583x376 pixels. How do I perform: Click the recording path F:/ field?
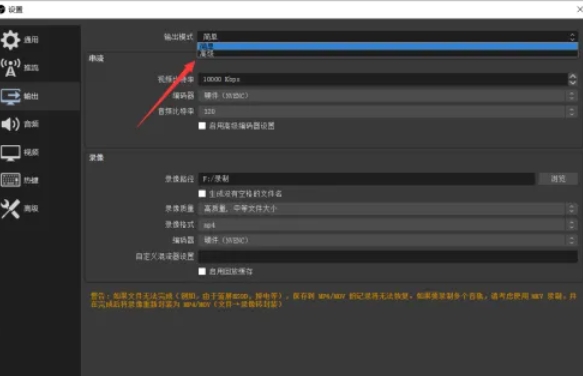pyautogui.click(x=367, y=179)
